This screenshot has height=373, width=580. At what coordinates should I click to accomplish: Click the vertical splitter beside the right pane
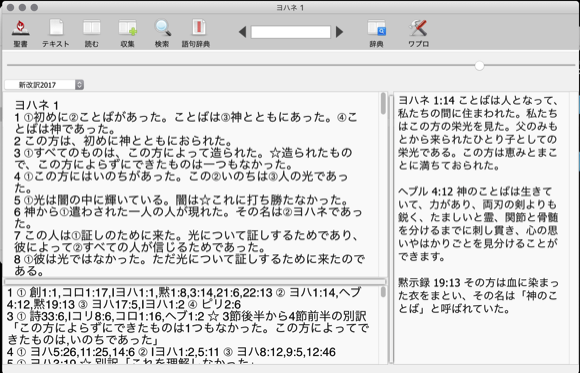391,228
